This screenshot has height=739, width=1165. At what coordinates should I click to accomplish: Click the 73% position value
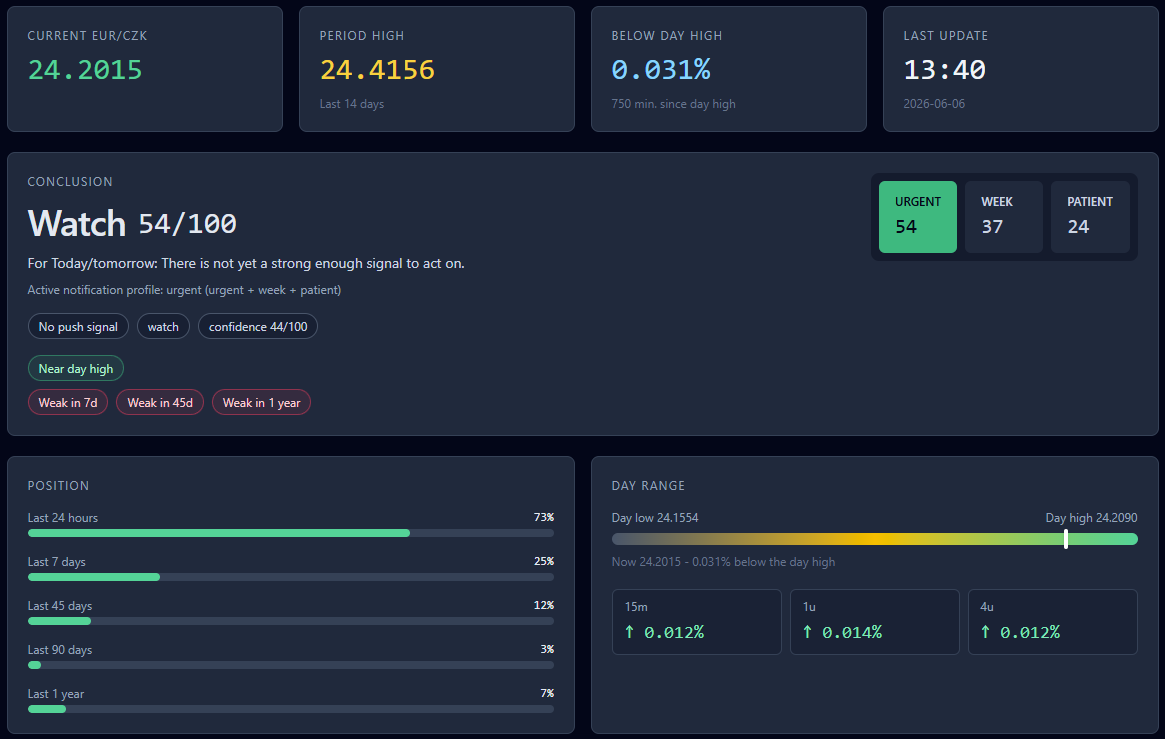[544, 517]
